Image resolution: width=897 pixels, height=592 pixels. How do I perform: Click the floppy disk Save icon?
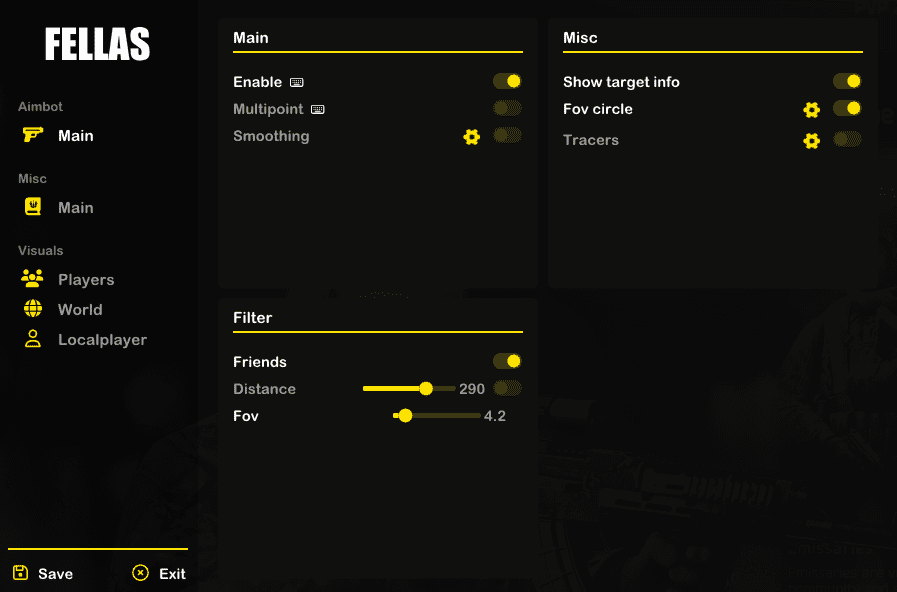(21, 573)
